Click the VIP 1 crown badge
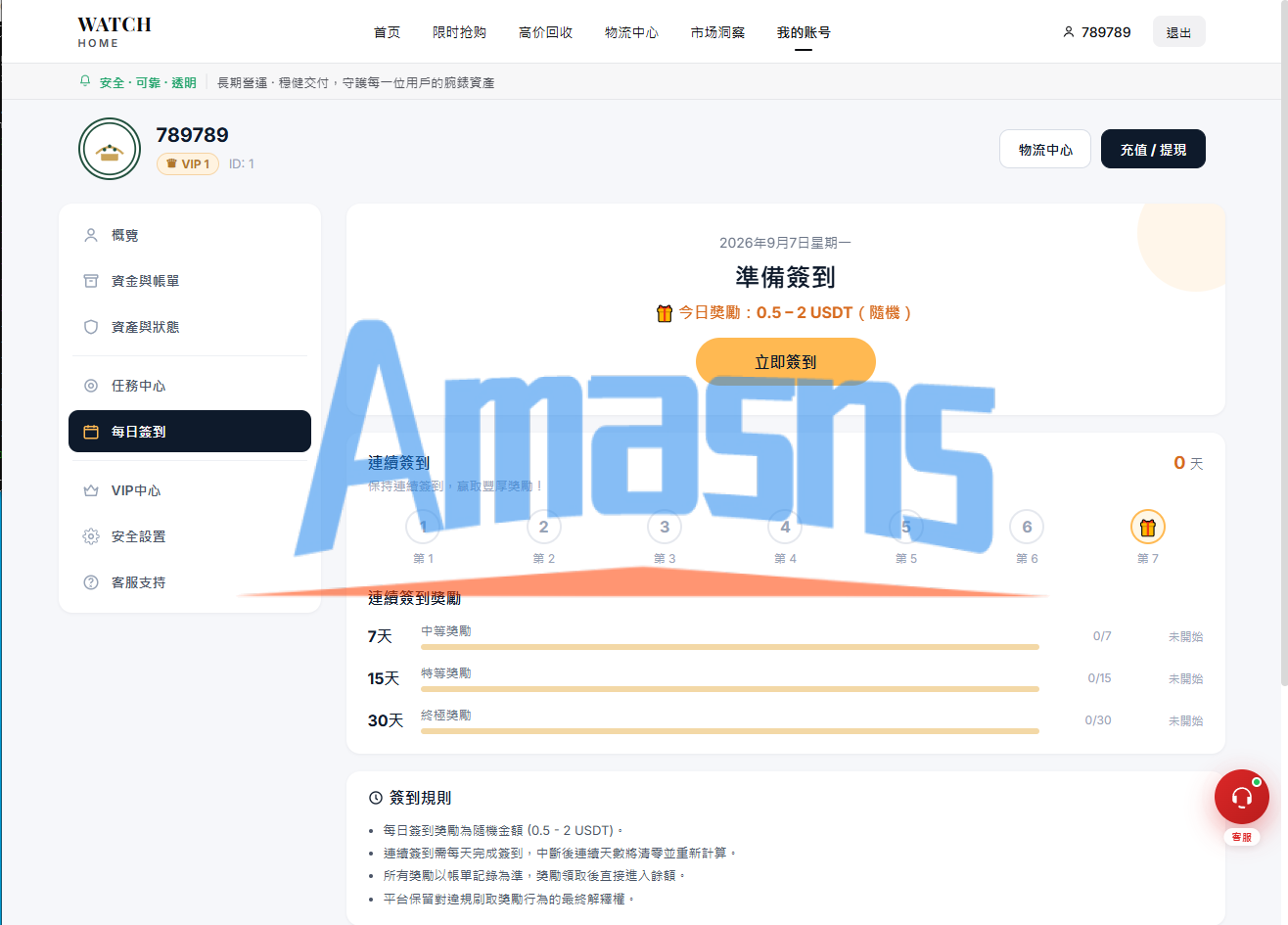 [x=188, y=163]
